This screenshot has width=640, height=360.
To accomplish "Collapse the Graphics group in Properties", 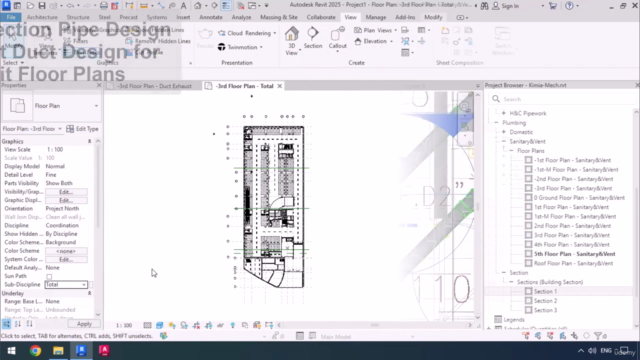I will pos(89,141).
